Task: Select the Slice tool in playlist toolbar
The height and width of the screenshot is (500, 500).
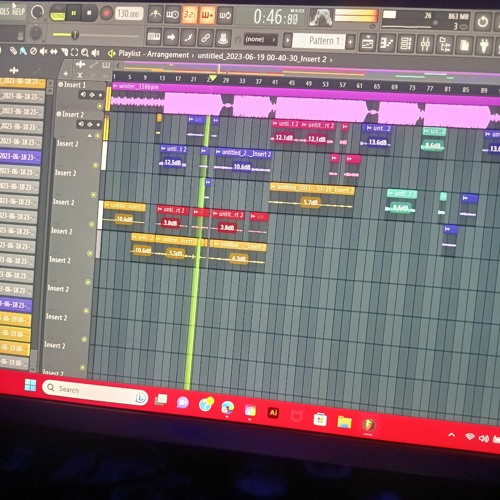Action: [x=65, y=52]
